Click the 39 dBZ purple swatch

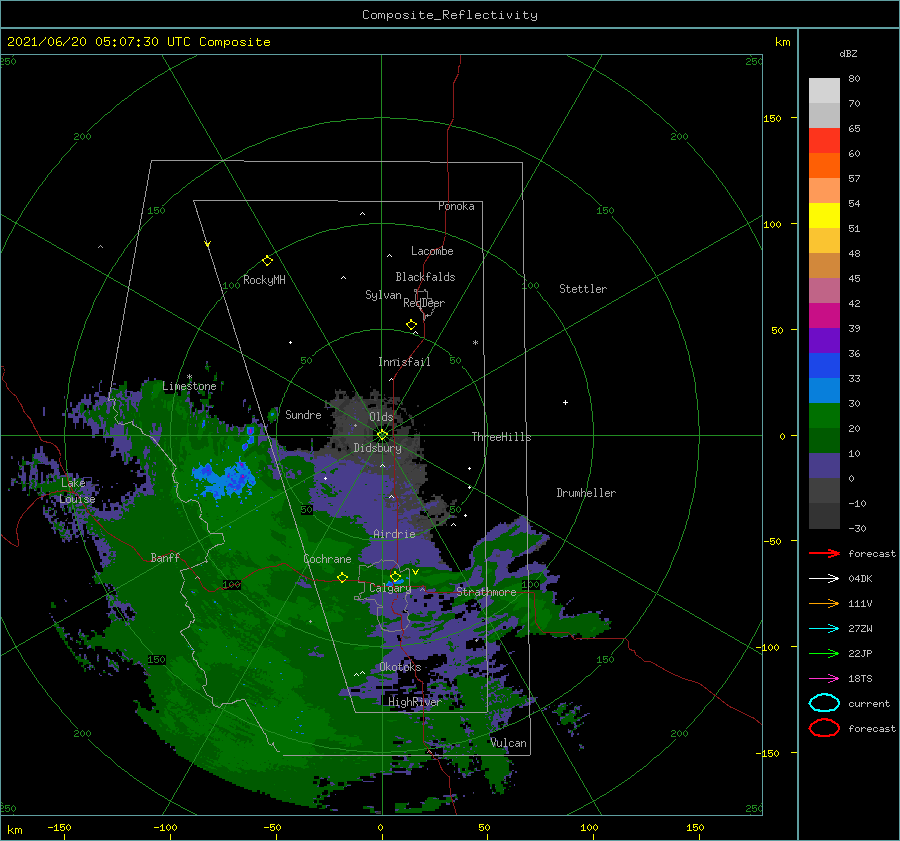coord(824,340)
